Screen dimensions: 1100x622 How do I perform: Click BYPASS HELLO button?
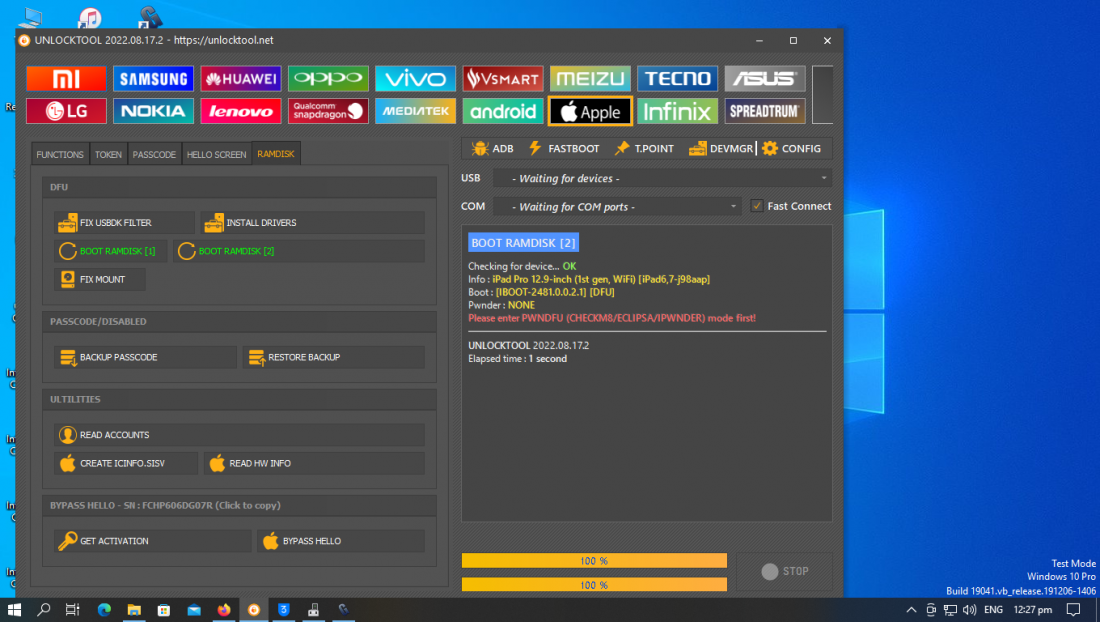[x=340, y=541]
